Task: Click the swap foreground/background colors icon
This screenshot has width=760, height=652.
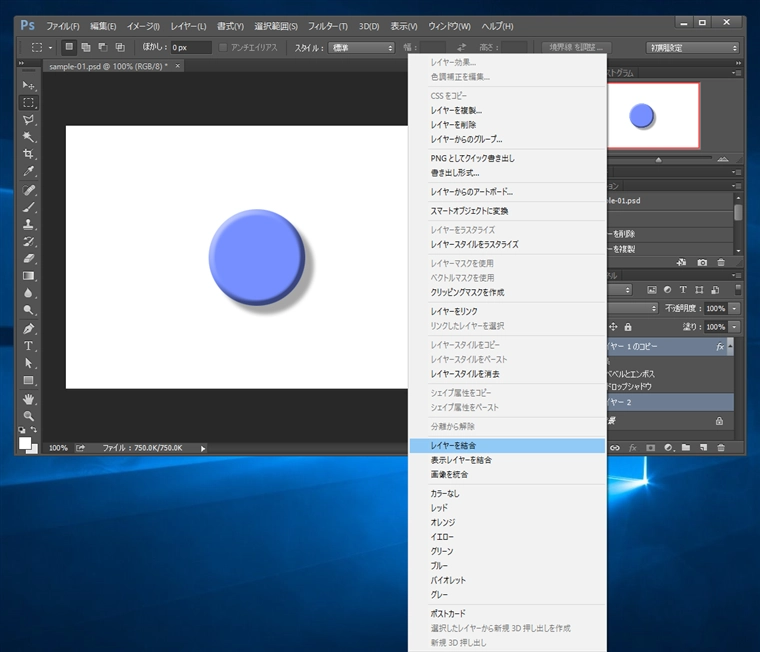Action: tap(34, 429)
